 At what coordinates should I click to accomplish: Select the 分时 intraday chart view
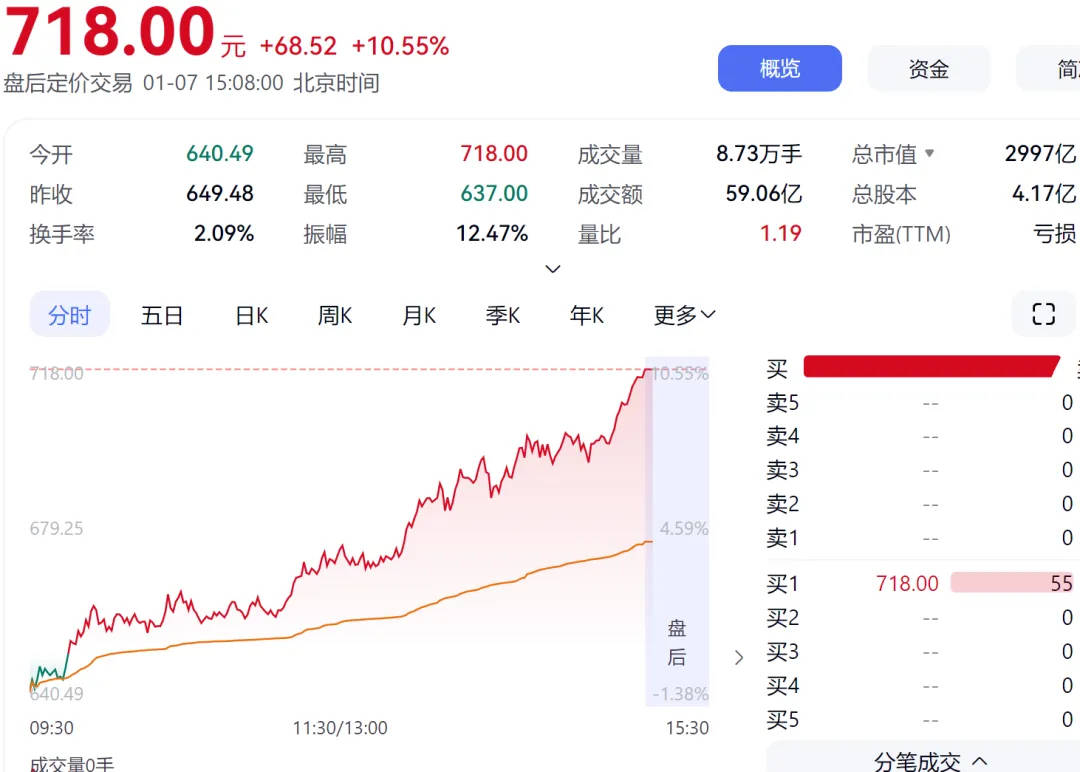coord(69,314)
